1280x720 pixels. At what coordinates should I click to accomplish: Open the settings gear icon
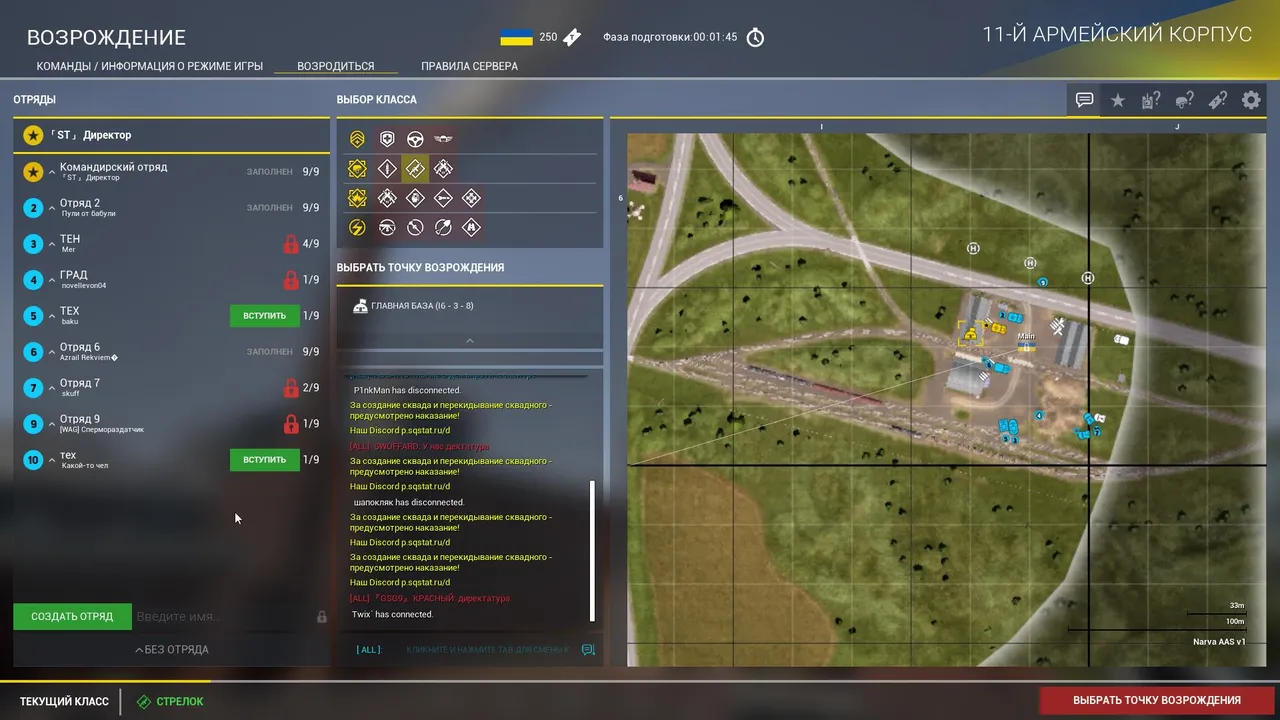[1251, 100]
